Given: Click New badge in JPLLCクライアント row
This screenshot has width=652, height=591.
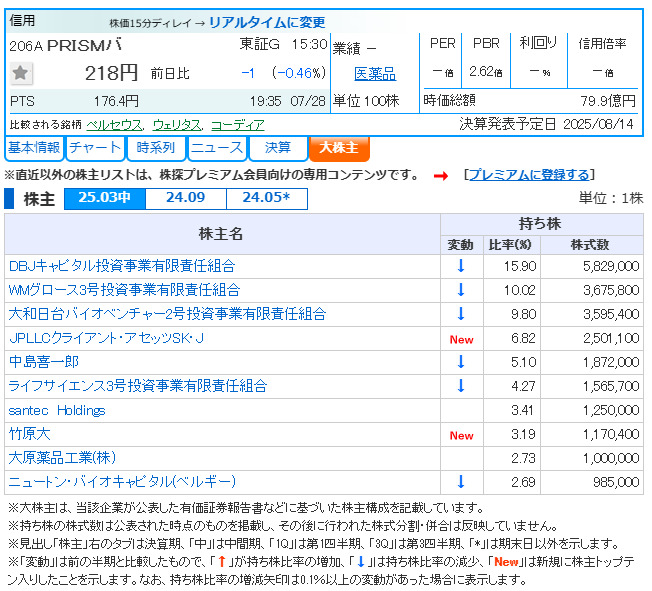Looking at the screenshot, I should coord(462,340).
